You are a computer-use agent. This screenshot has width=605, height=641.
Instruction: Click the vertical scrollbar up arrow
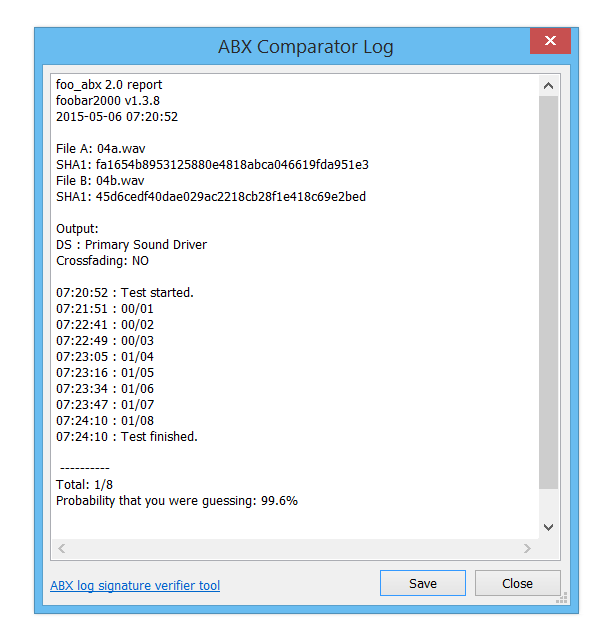click(x=549, y=86)
